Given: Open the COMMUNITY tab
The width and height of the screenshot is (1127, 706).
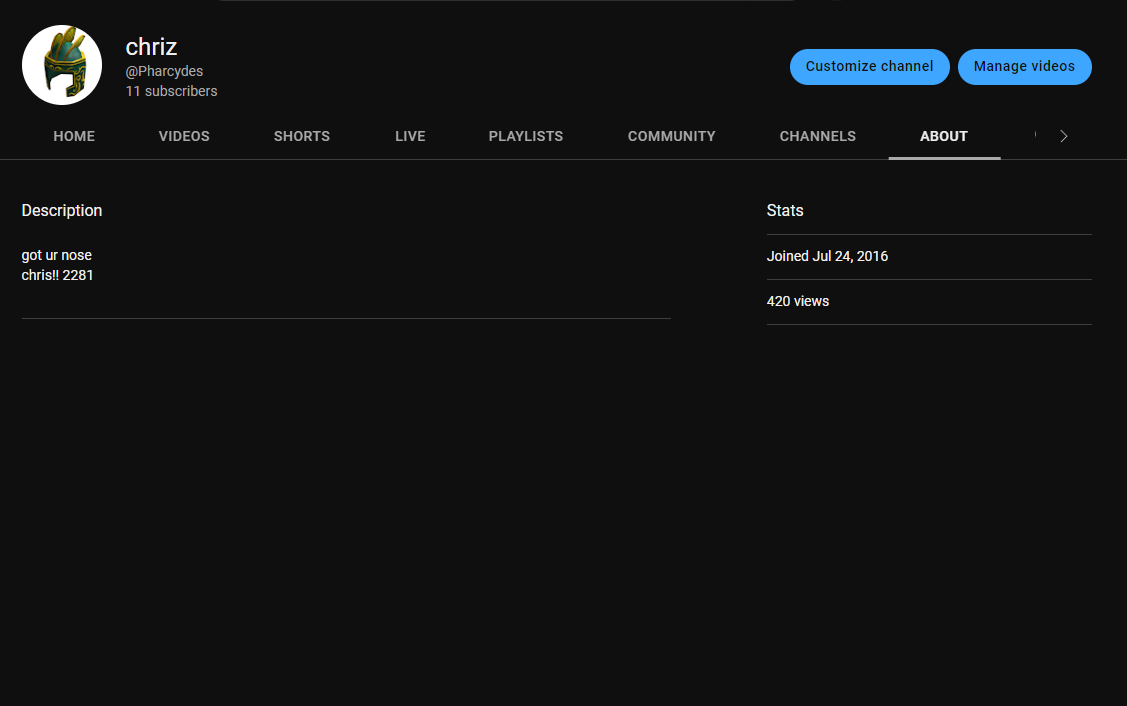Looking at the screenshot, I should pos(671,136).
